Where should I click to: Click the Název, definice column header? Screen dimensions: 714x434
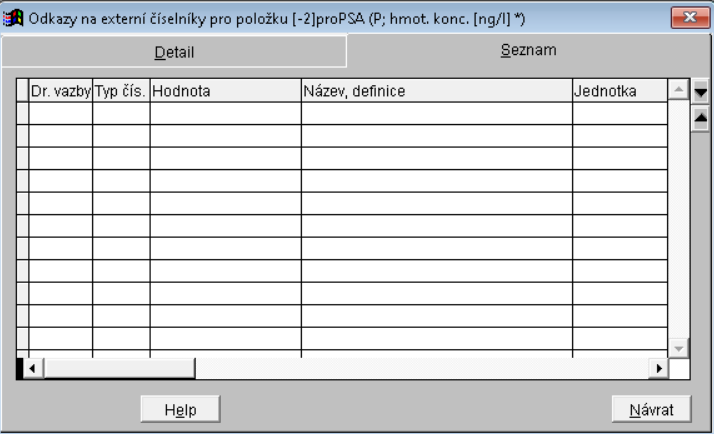[x=436, y=91]
